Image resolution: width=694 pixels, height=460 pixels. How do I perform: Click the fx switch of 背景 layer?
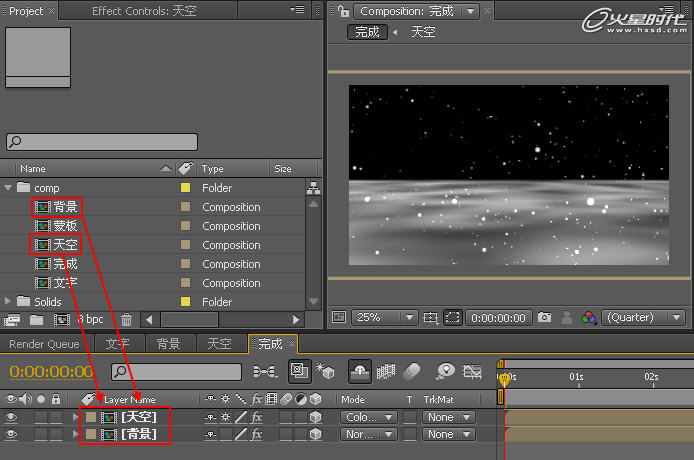point(257,434)
